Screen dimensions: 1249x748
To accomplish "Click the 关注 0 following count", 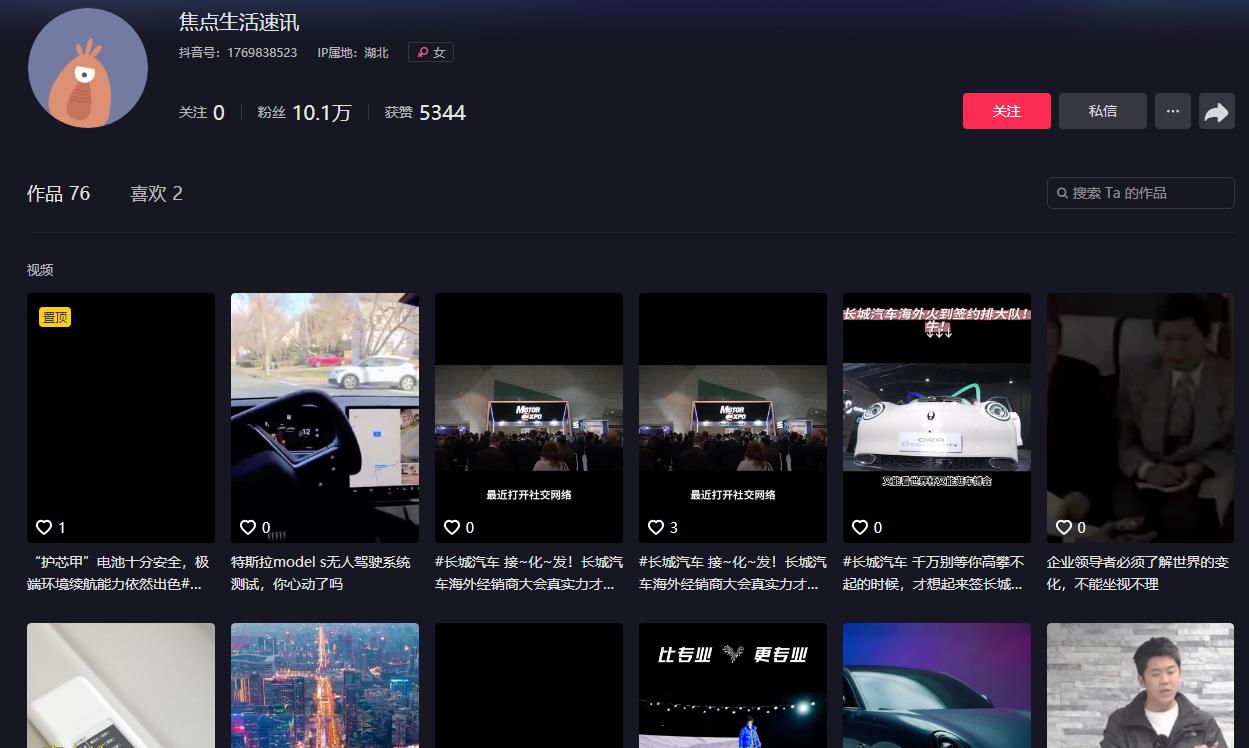I will [x=201, y=113].
